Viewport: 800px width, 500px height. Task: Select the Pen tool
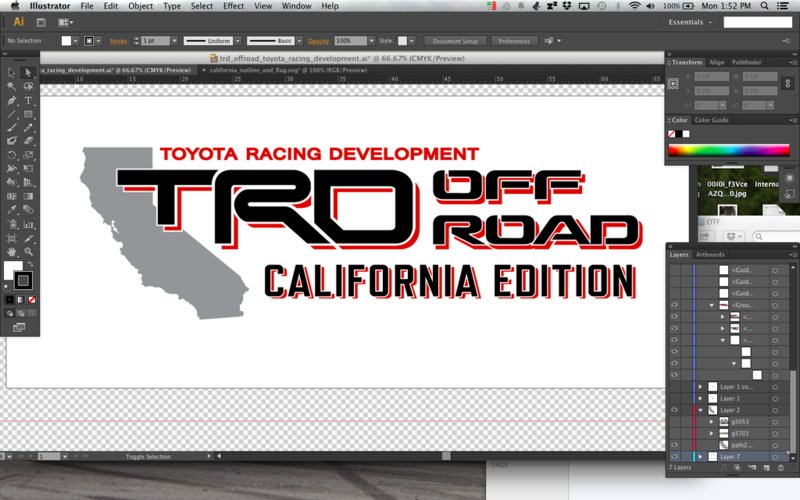tap(12, 101)
